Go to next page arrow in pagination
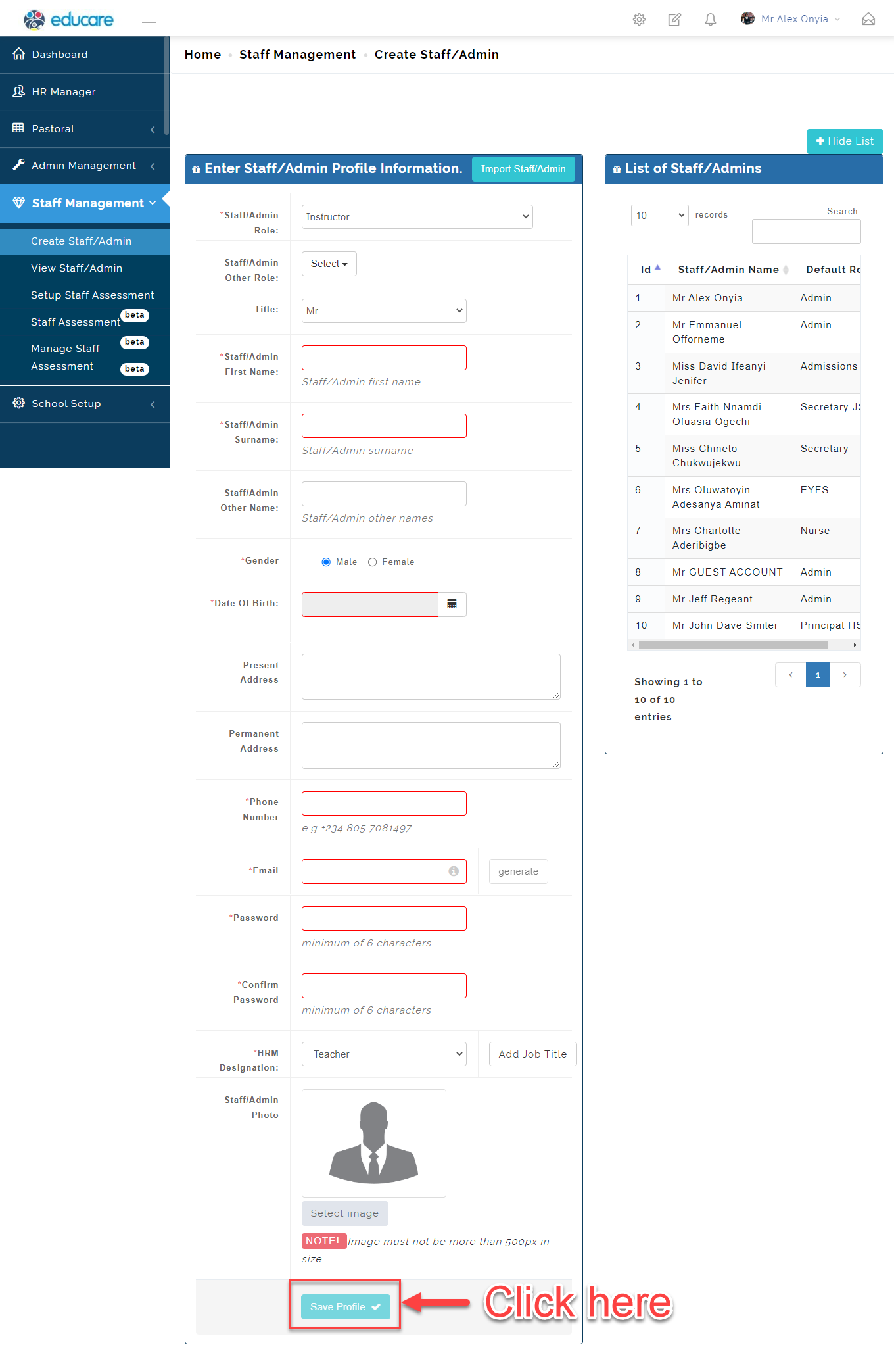This screenshot has height=1372, width=894. click(845, 675)
